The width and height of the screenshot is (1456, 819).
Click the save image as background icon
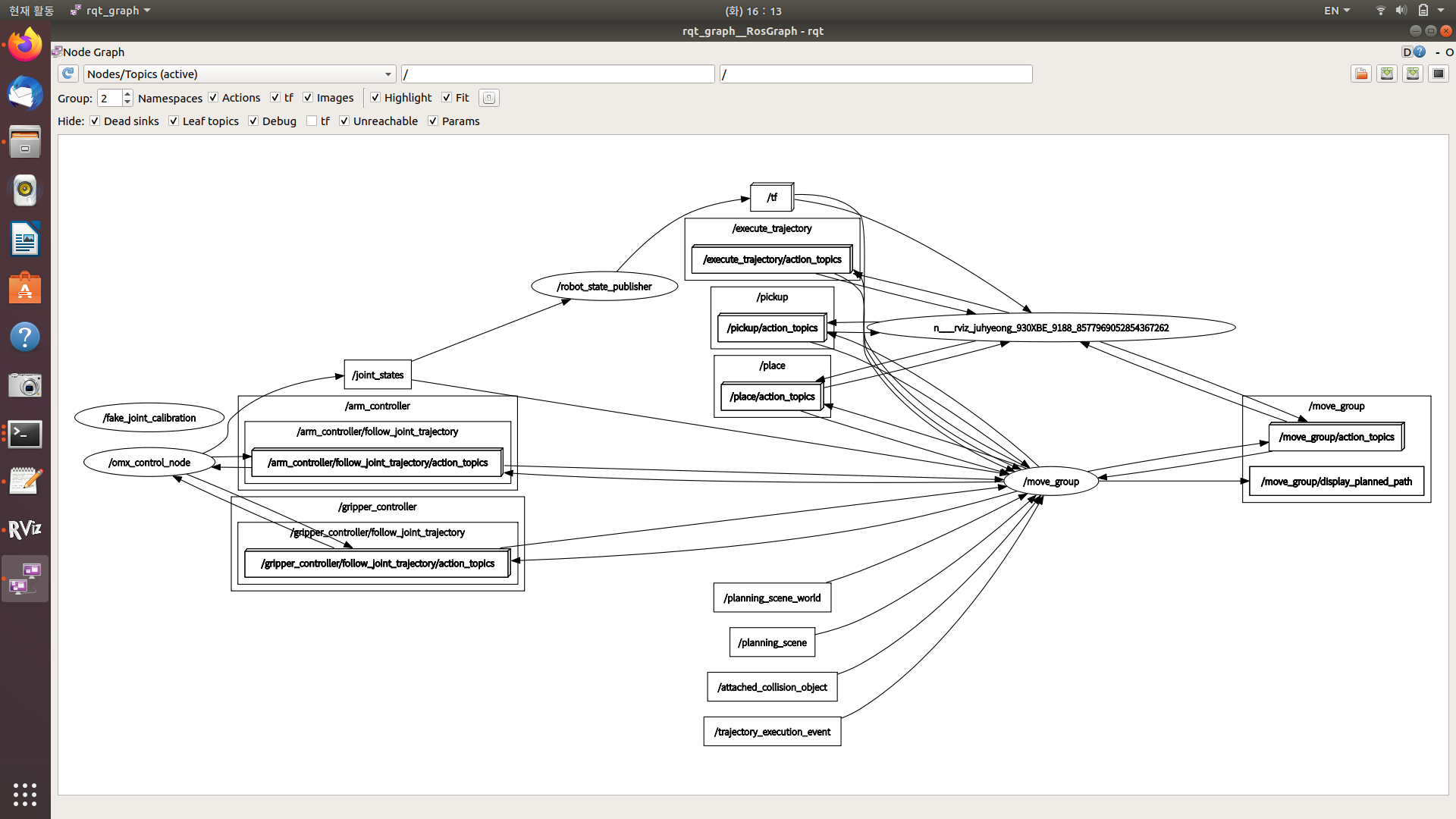click(x=1439, y=74)
